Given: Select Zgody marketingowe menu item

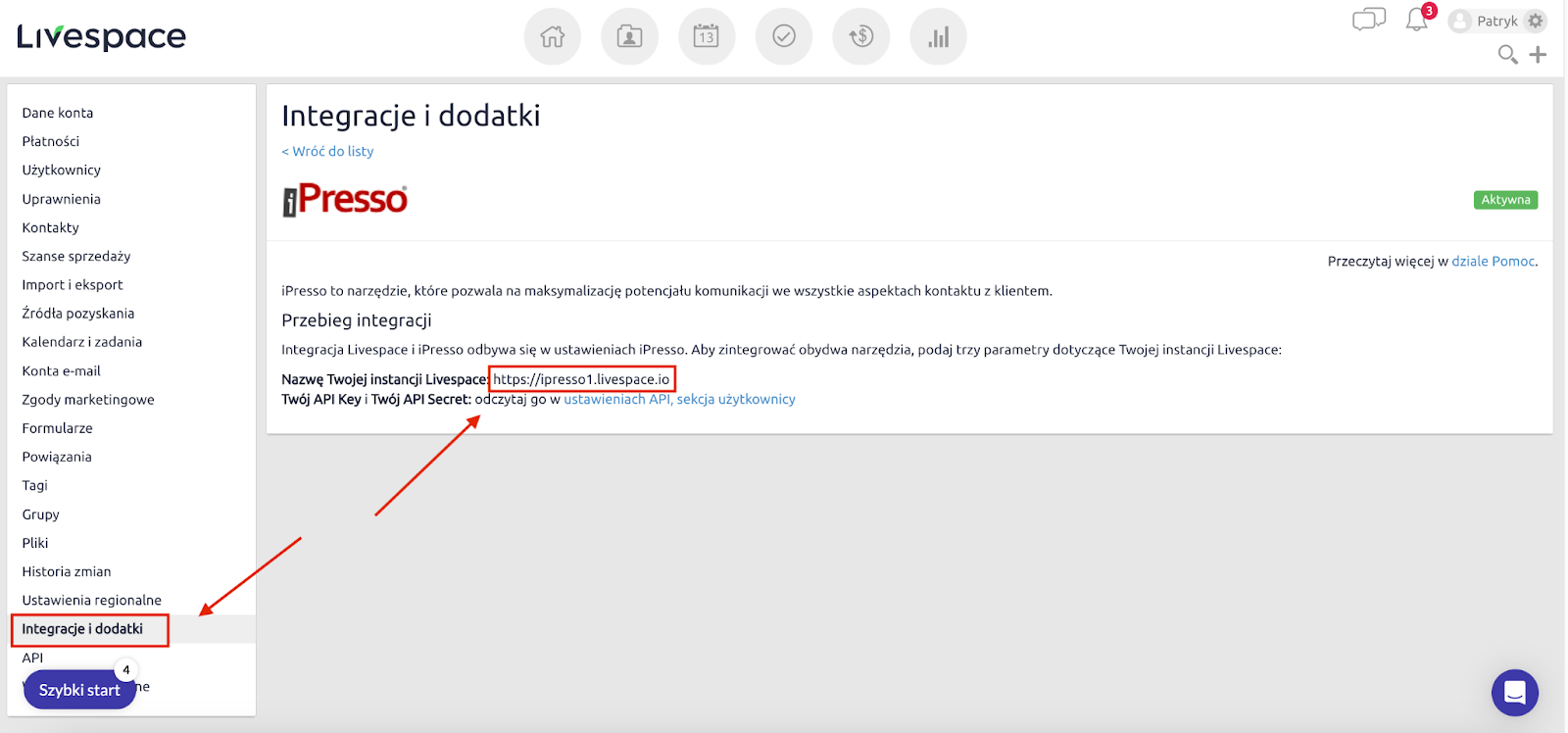Looking at the screenshot, I should coord(88,399).
